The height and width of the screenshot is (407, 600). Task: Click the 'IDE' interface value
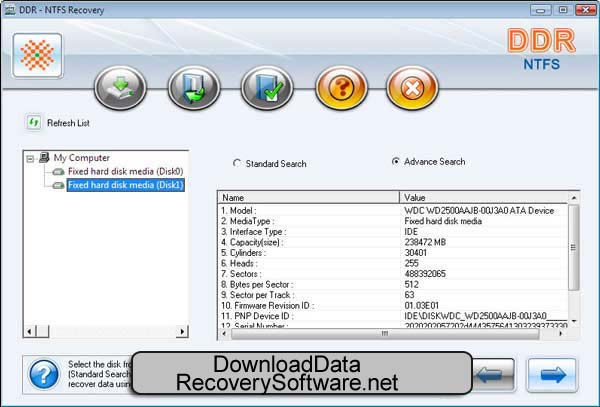[411, 232]
